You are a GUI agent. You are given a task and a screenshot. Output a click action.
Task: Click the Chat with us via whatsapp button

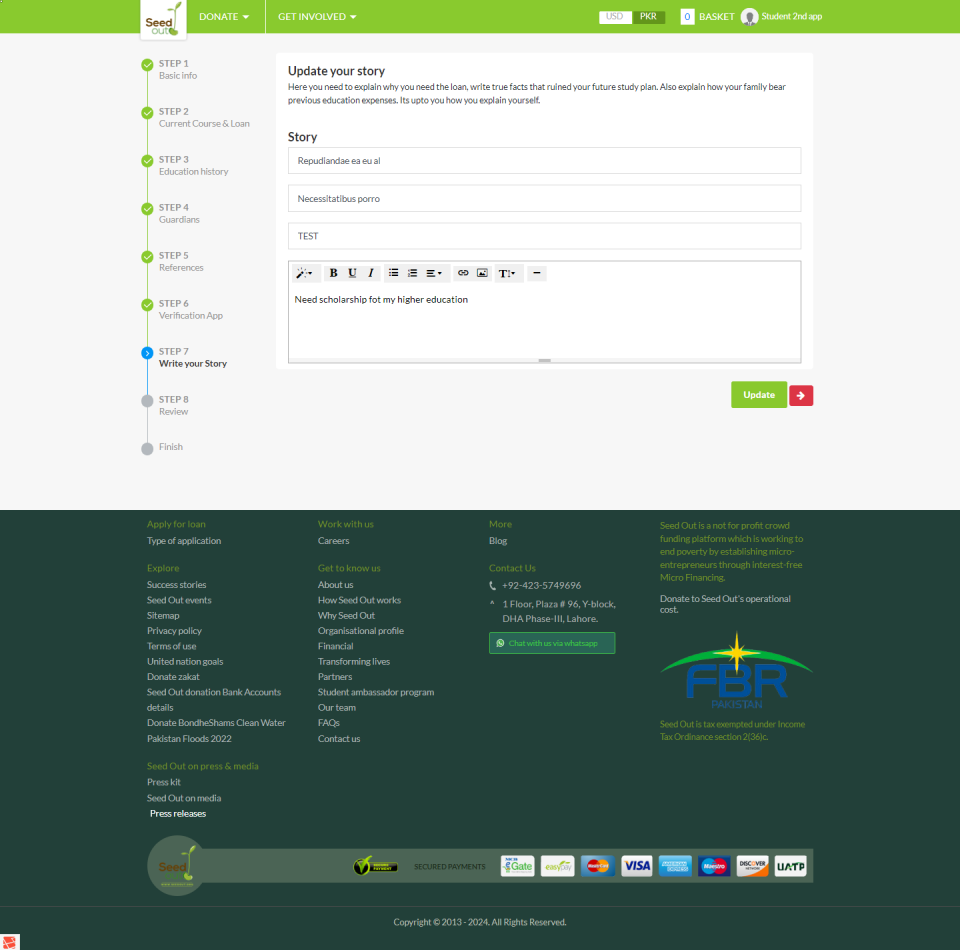pos(552,643)
